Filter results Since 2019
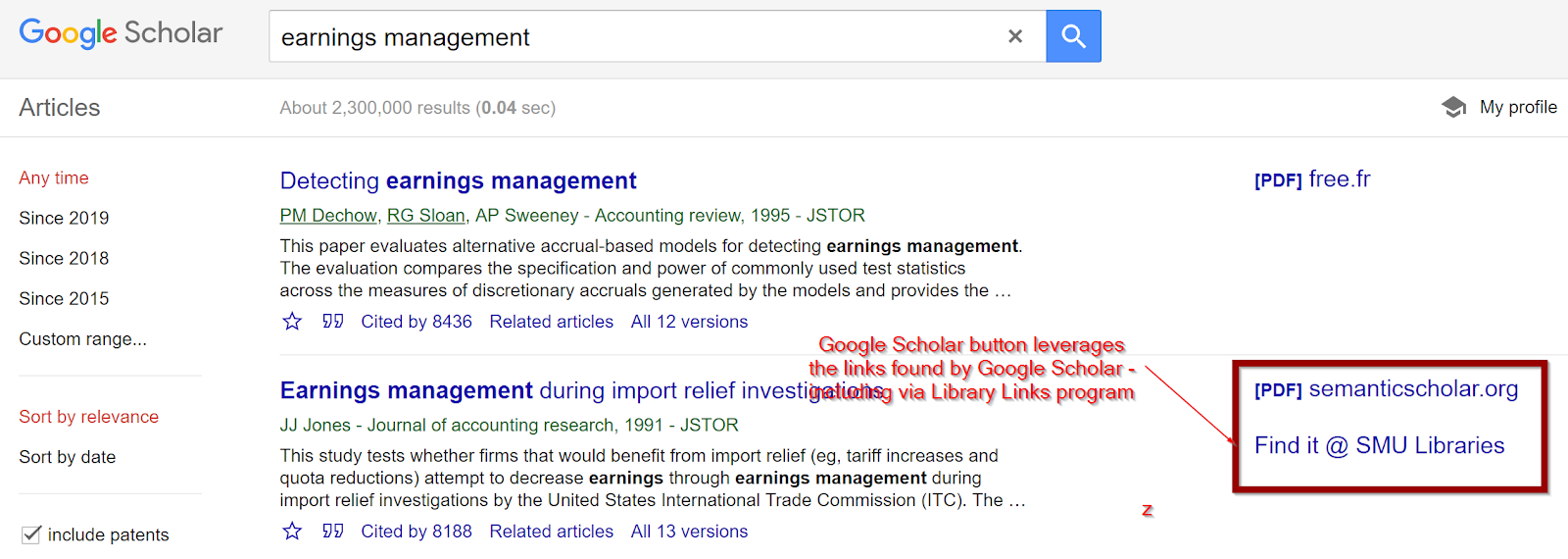This screenshot has width=1568, height=559. [64, 218]
